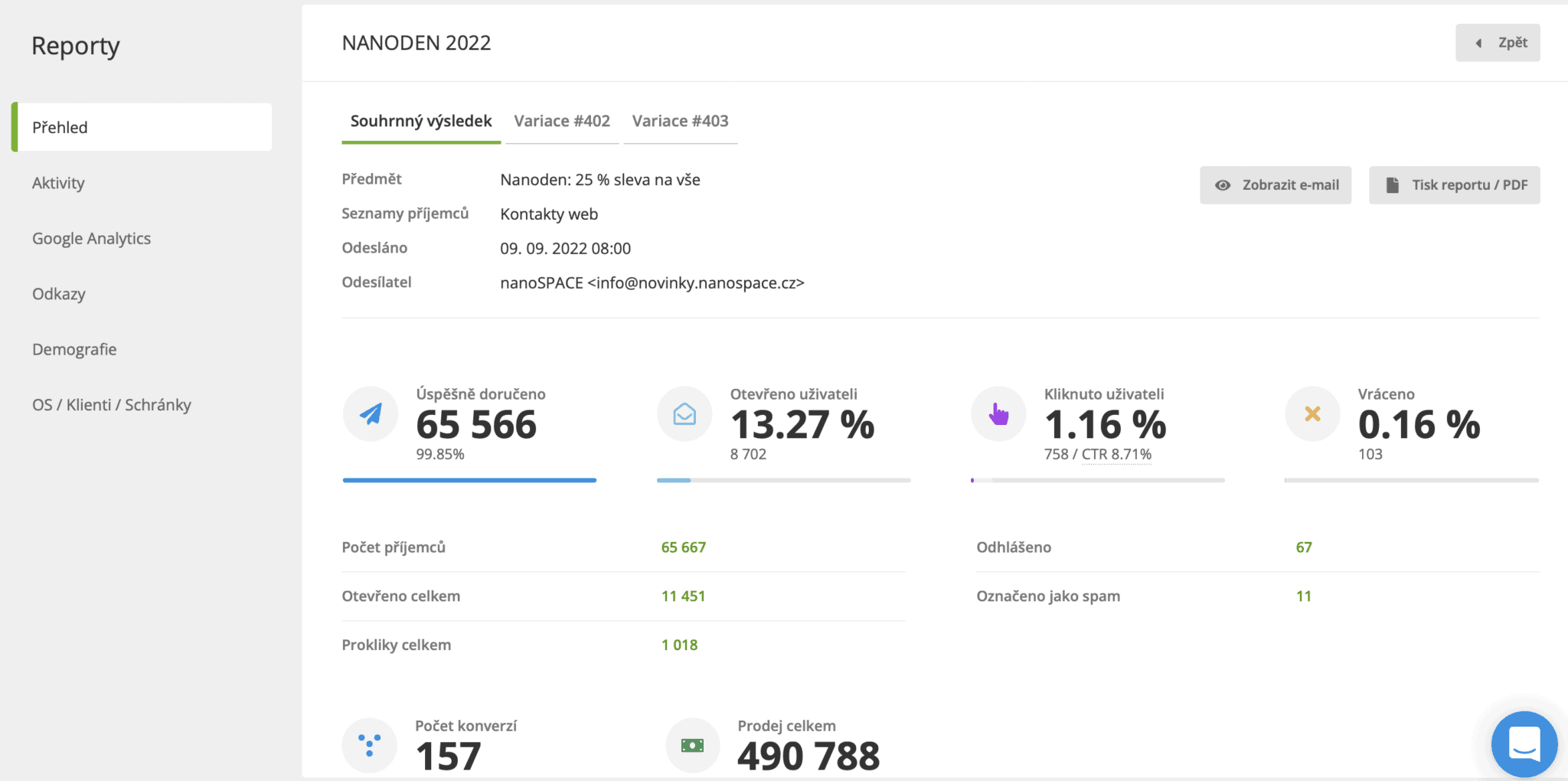Switch to Variace #403 tab
This screenshot has height=781, width=1568.
pyautogui.click(x=680, y=121)
